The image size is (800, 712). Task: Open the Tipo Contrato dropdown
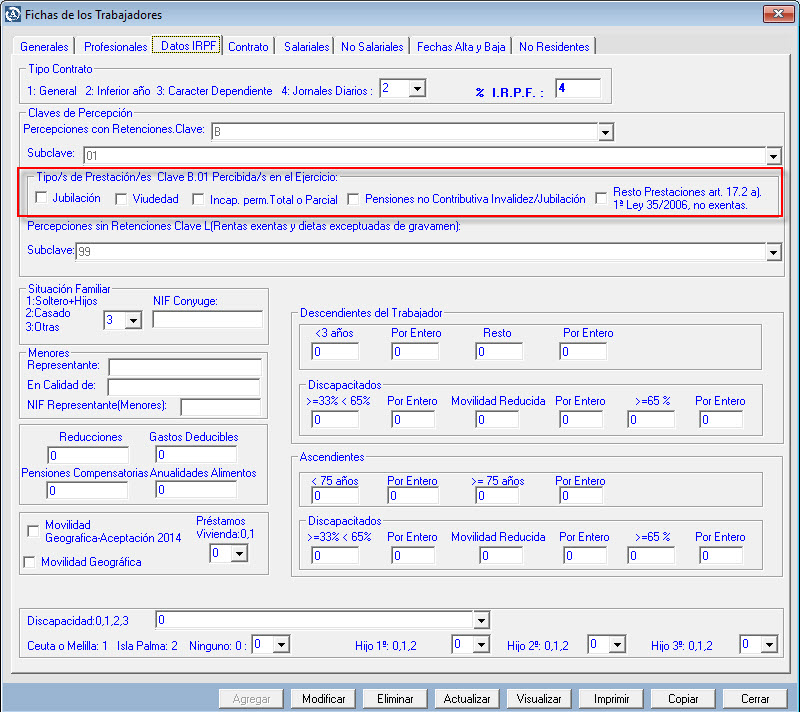[x=417, y=89]
